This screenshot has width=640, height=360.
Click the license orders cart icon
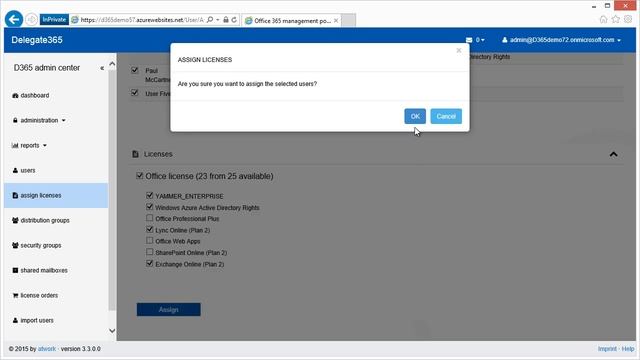(15, 295)
